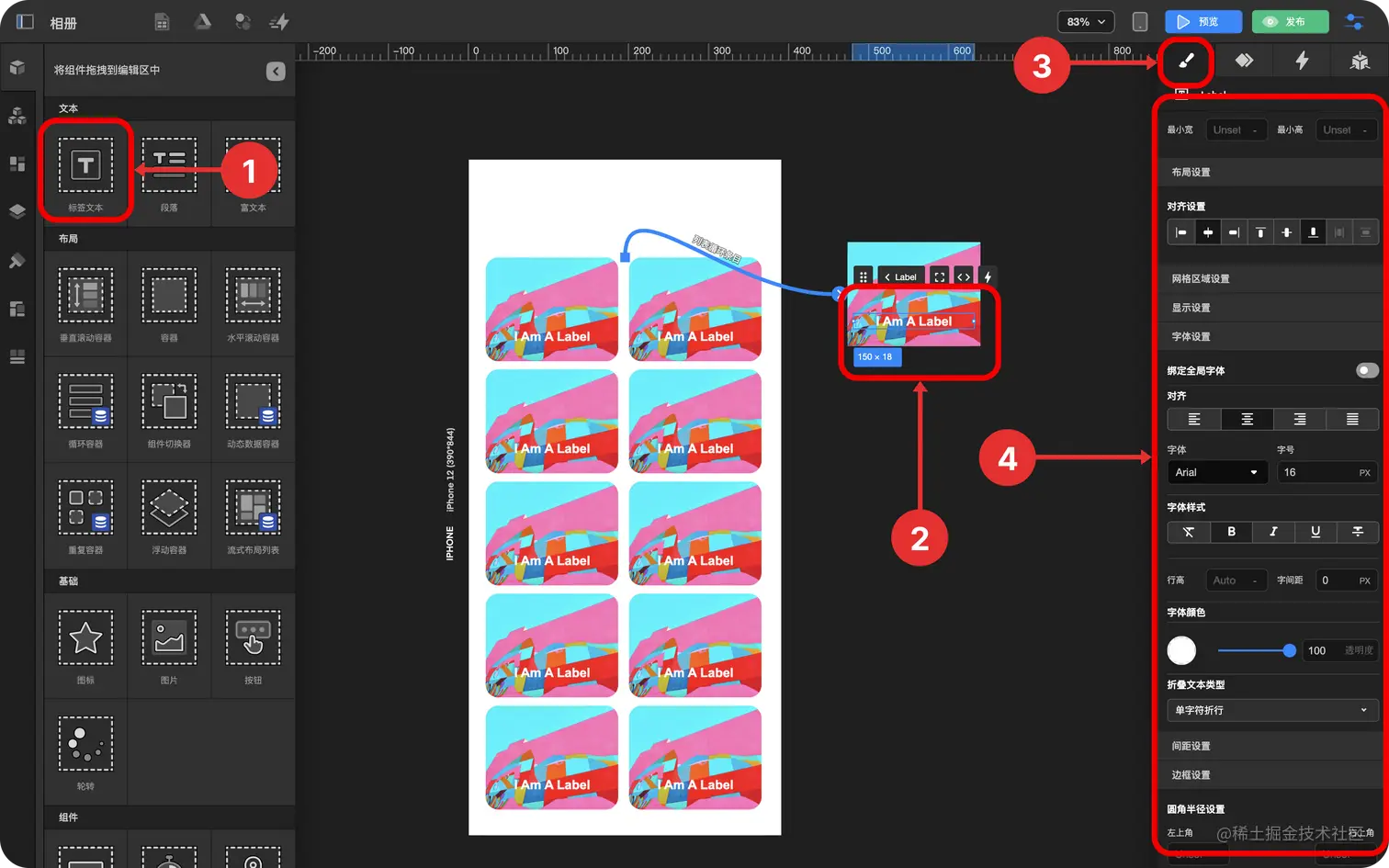Open the layers stack icon in the left sidebar
Image resolution: width=1389 pixels, height=868 pixels.
(17, 211)
